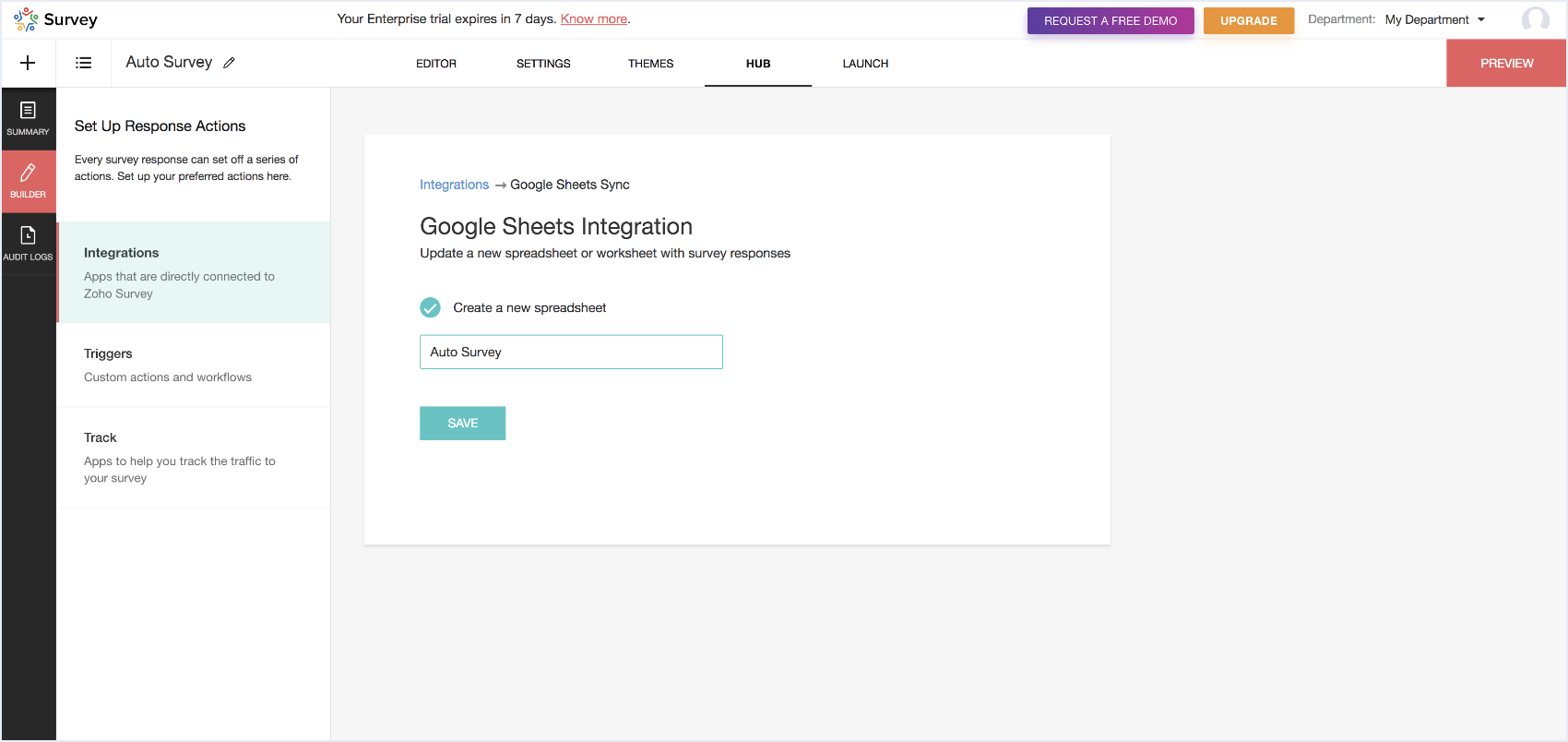Click the Google Sheets Integration heading
The width and height of the screenshot is (1568, 742).
click(556, 226)
